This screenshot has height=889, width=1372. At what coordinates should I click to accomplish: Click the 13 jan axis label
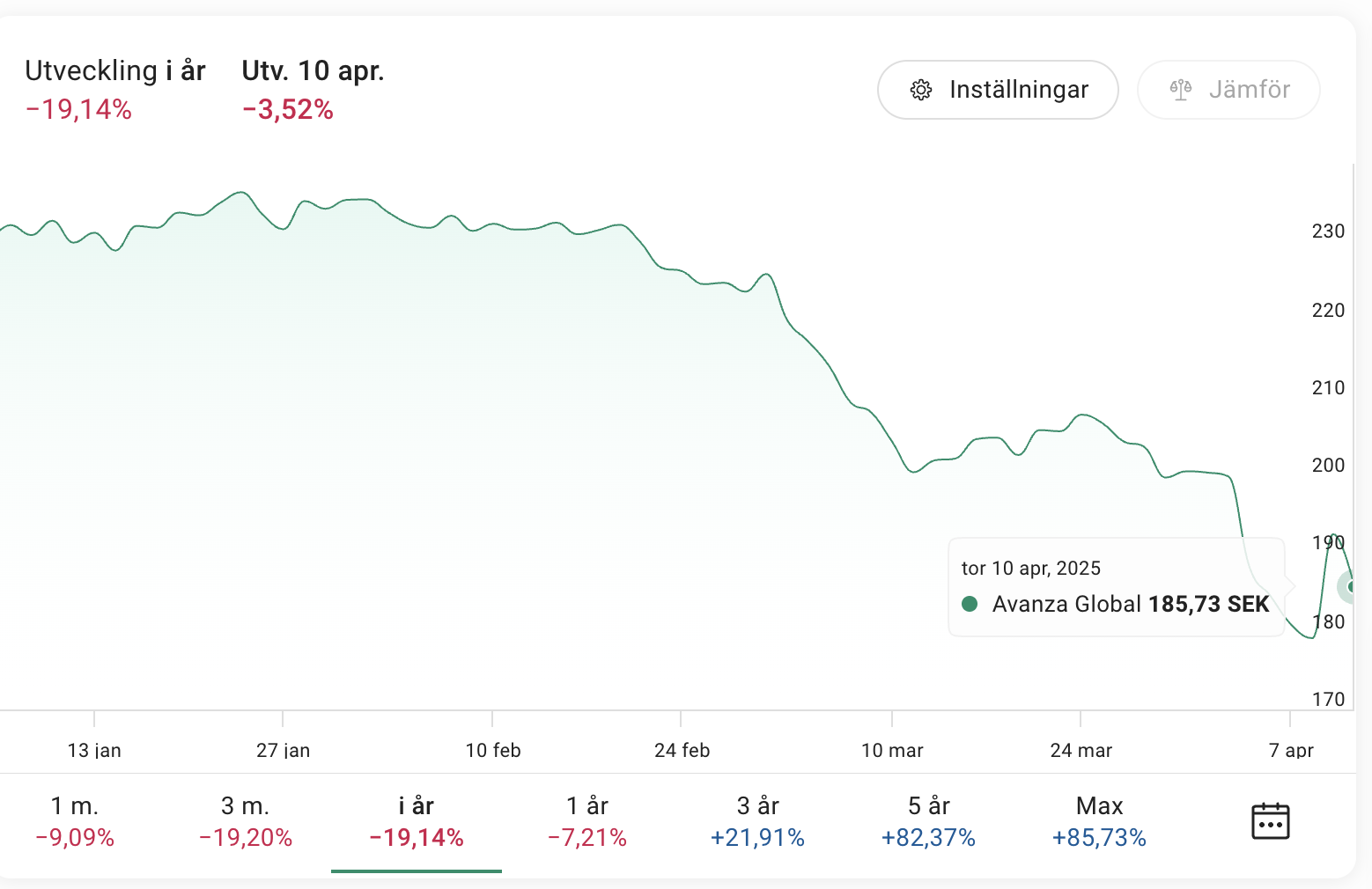pyautogui.click(x=94, y=751)
